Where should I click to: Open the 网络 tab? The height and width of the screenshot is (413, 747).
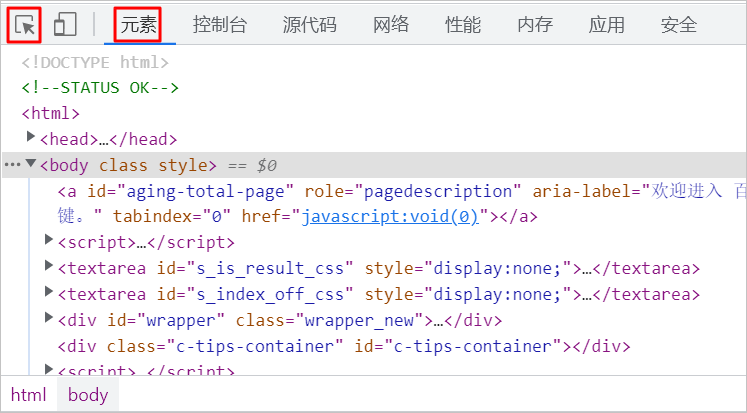pyautogui.click(x=391, y=25)
